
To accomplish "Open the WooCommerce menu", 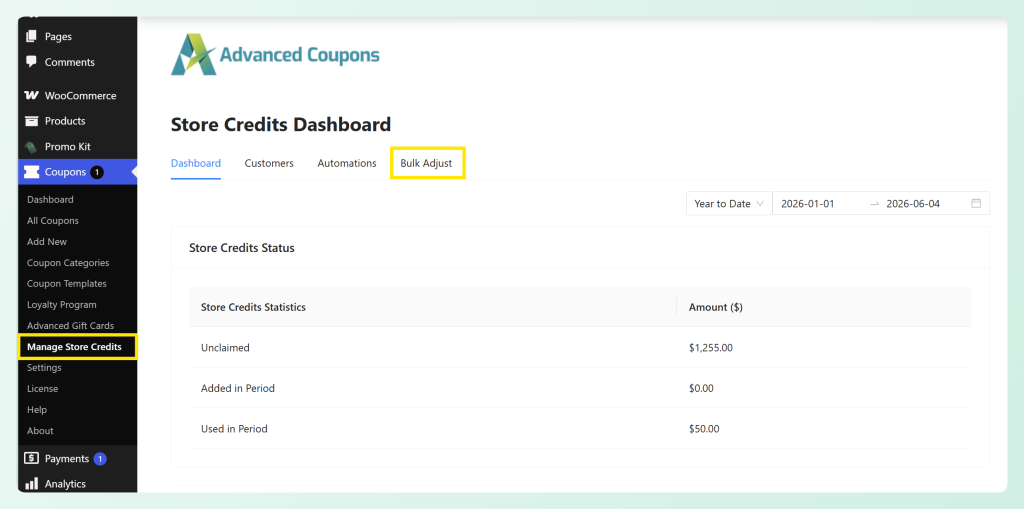I will coord(78,95).
